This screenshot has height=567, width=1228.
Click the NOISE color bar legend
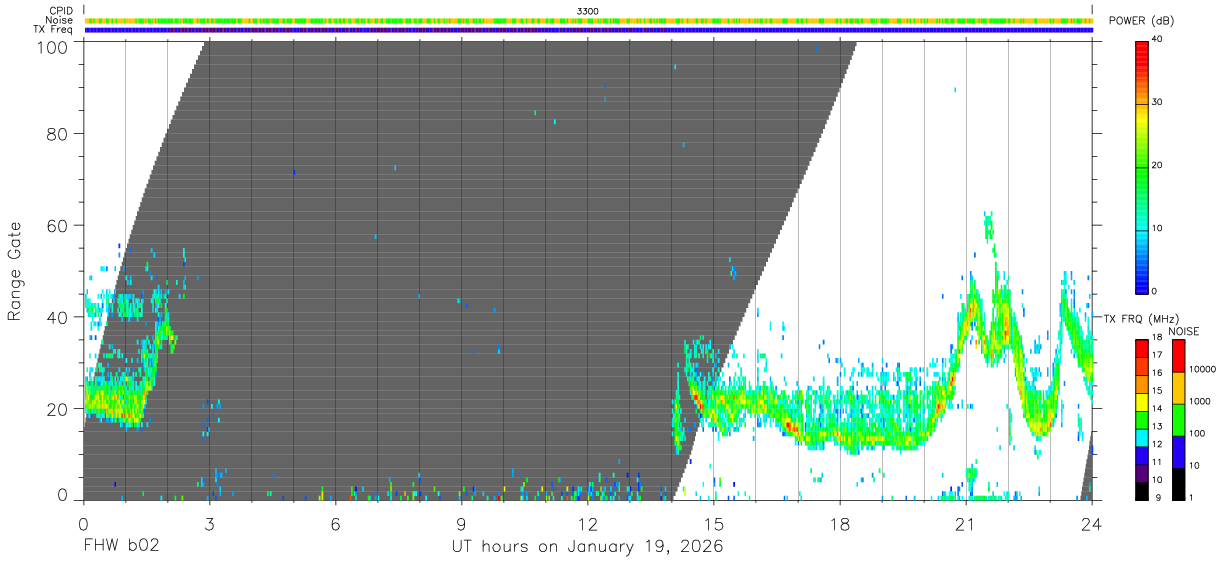1178,419
